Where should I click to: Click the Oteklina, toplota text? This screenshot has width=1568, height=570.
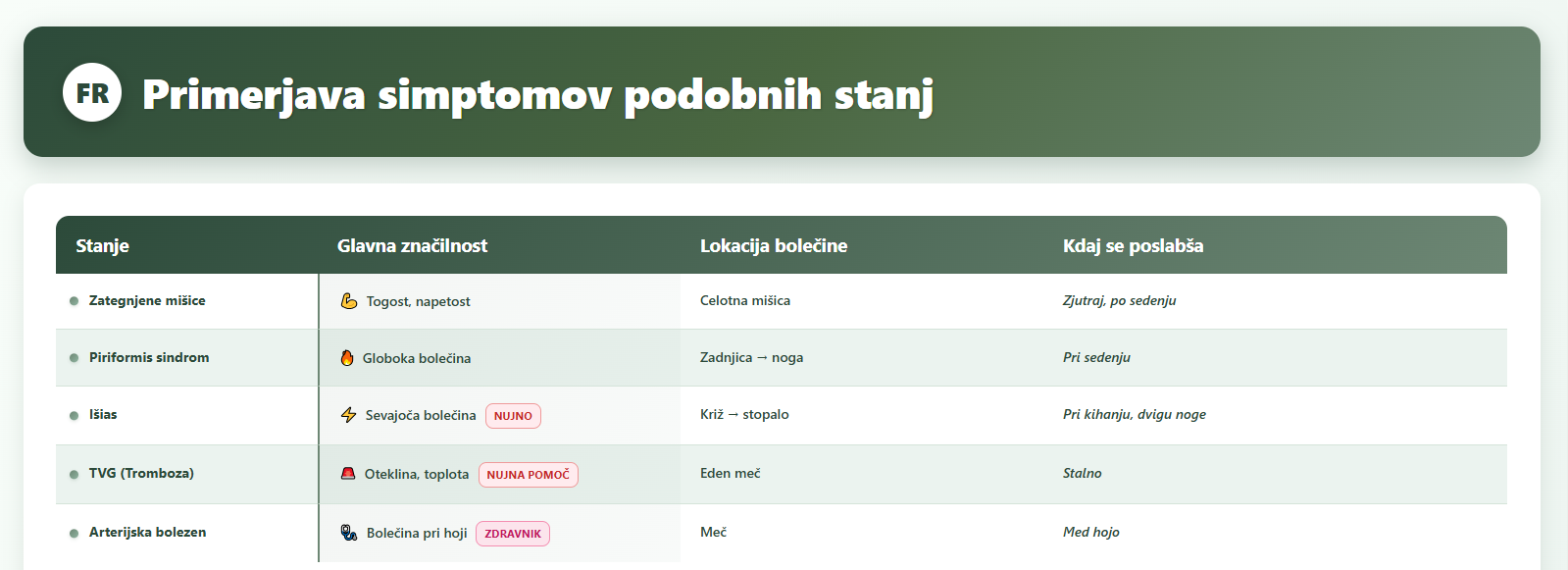[417, 475]
